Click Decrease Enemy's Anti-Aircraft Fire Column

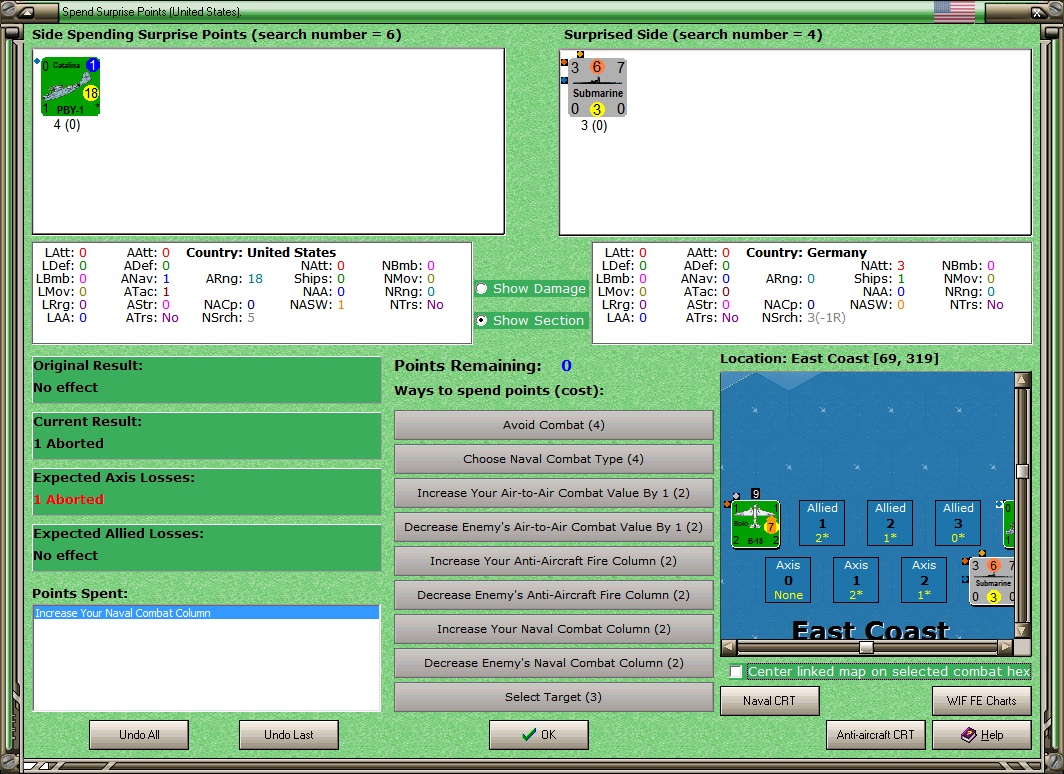554,594
